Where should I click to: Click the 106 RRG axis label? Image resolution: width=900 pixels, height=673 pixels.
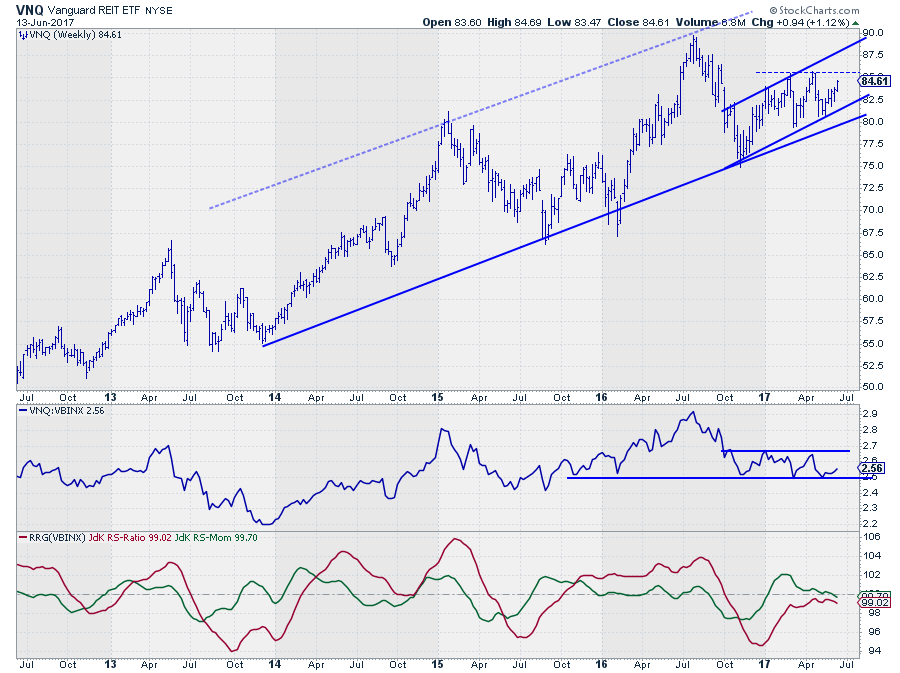tap(872, 537)
